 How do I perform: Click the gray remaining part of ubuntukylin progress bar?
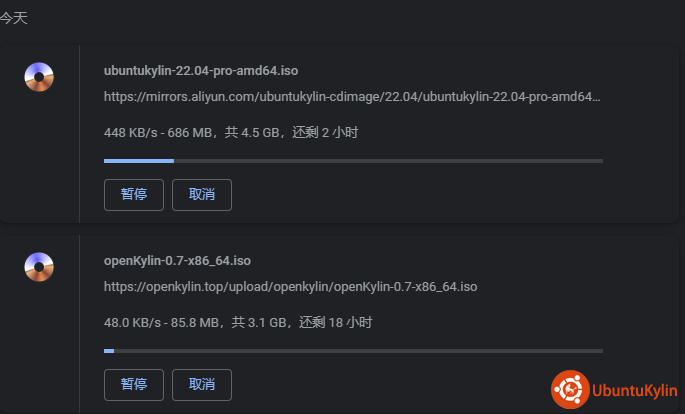[x=388, y=160]
